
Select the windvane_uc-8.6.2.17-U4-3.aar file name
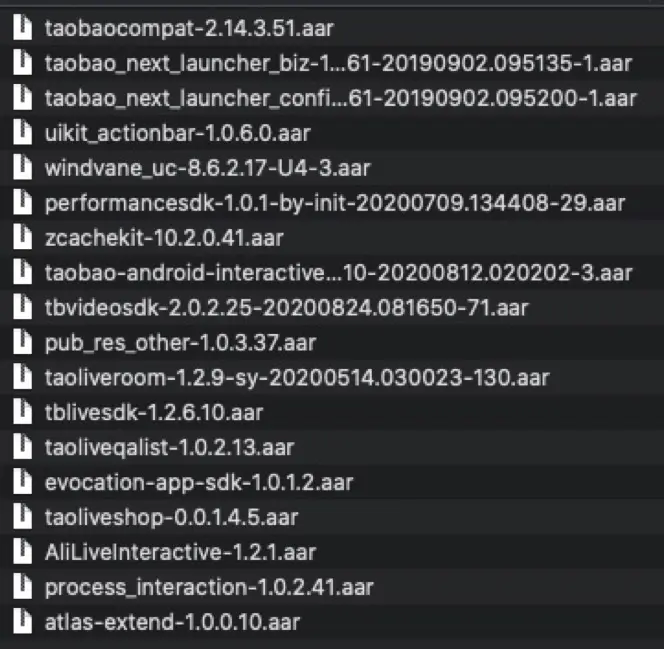[207, 169]
